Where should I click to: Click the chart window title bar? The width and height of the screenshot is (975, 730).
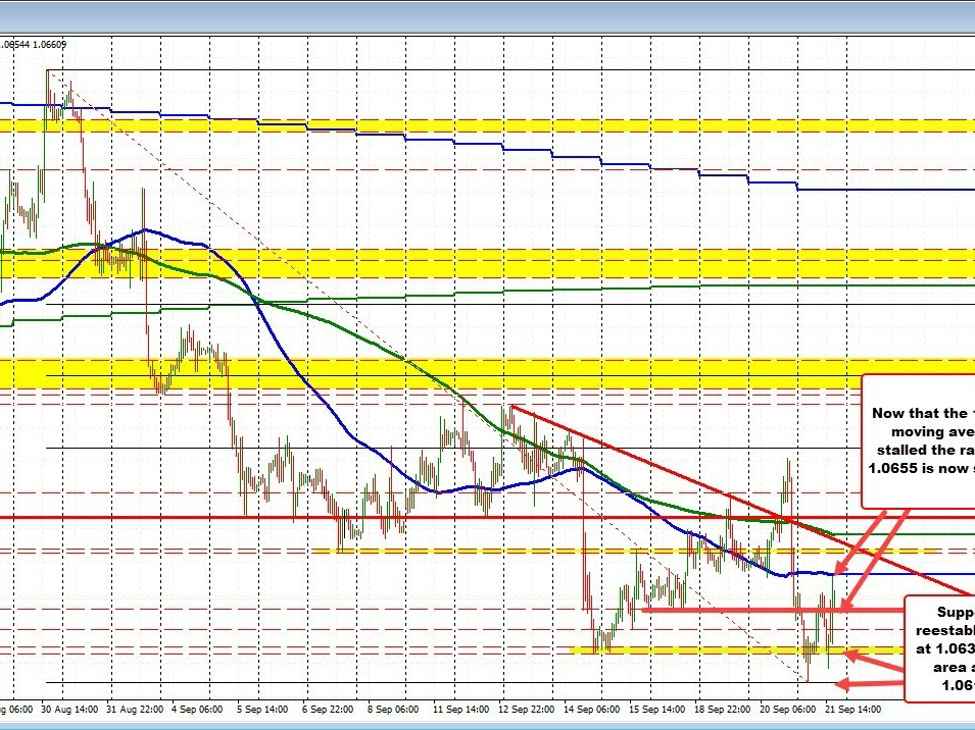(x=487, y=14)
